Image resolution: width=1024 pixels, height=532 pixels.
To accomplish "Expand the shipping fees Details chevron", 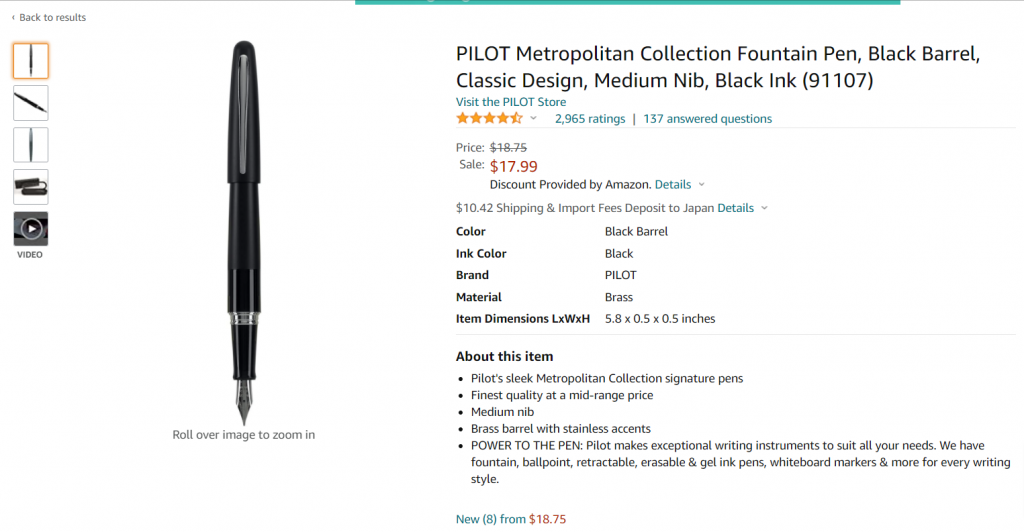I will pyautogui.click(x=765, y=208).
